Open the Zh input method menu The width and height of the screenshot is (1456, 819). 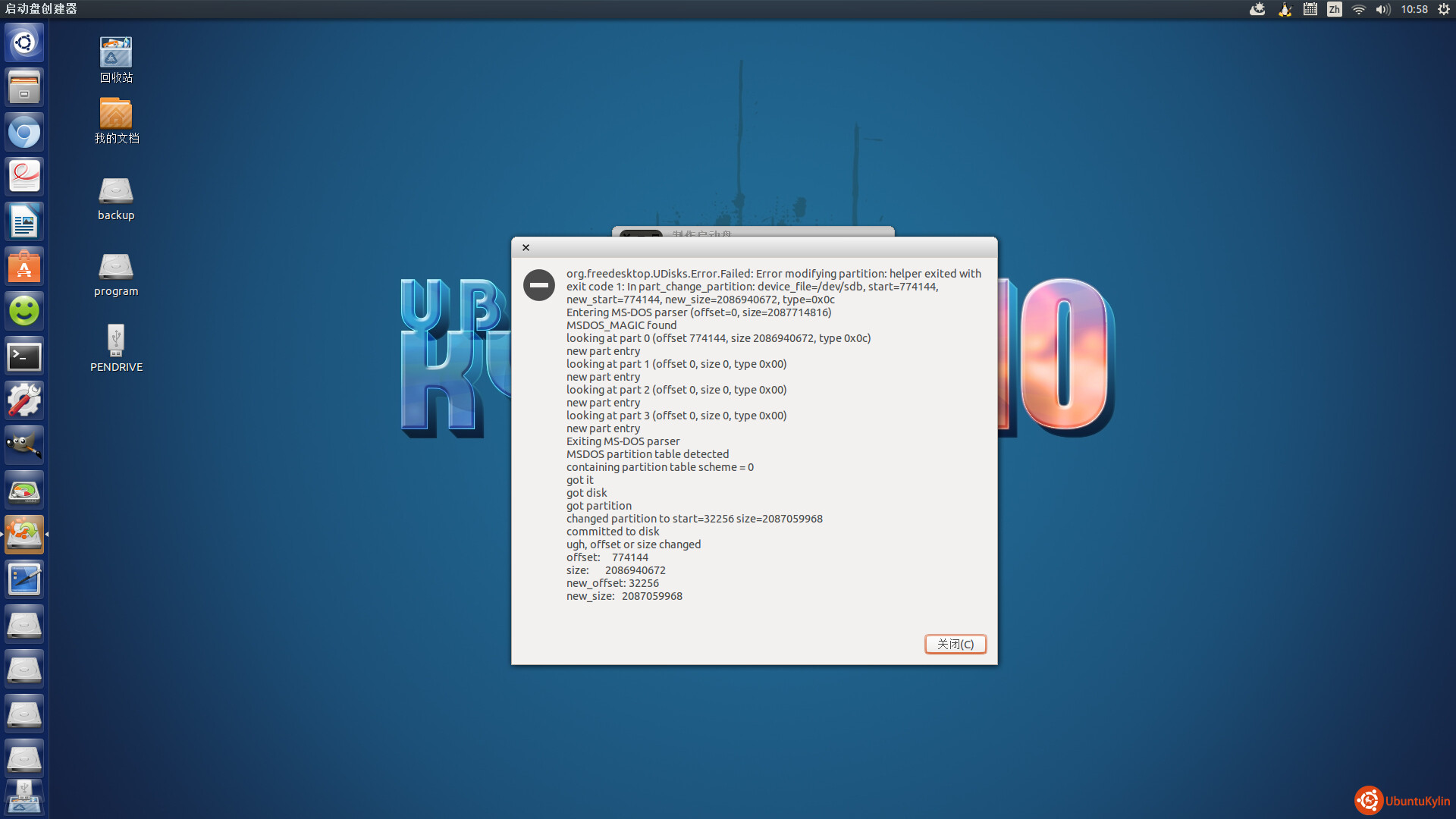click(1335, 9)
